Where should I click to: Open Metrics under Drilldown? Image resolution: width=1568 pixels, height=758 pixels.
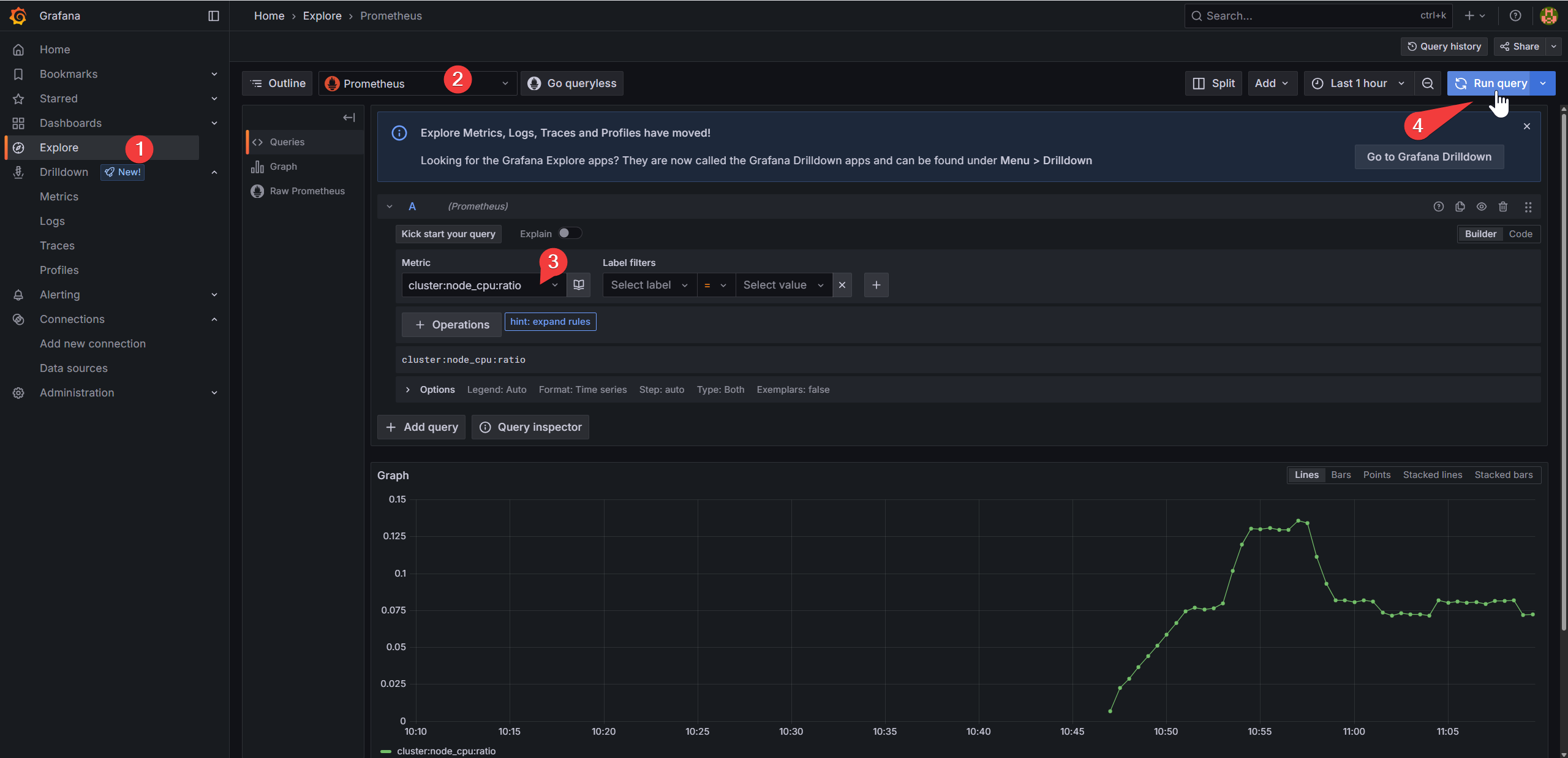[59, 197]
